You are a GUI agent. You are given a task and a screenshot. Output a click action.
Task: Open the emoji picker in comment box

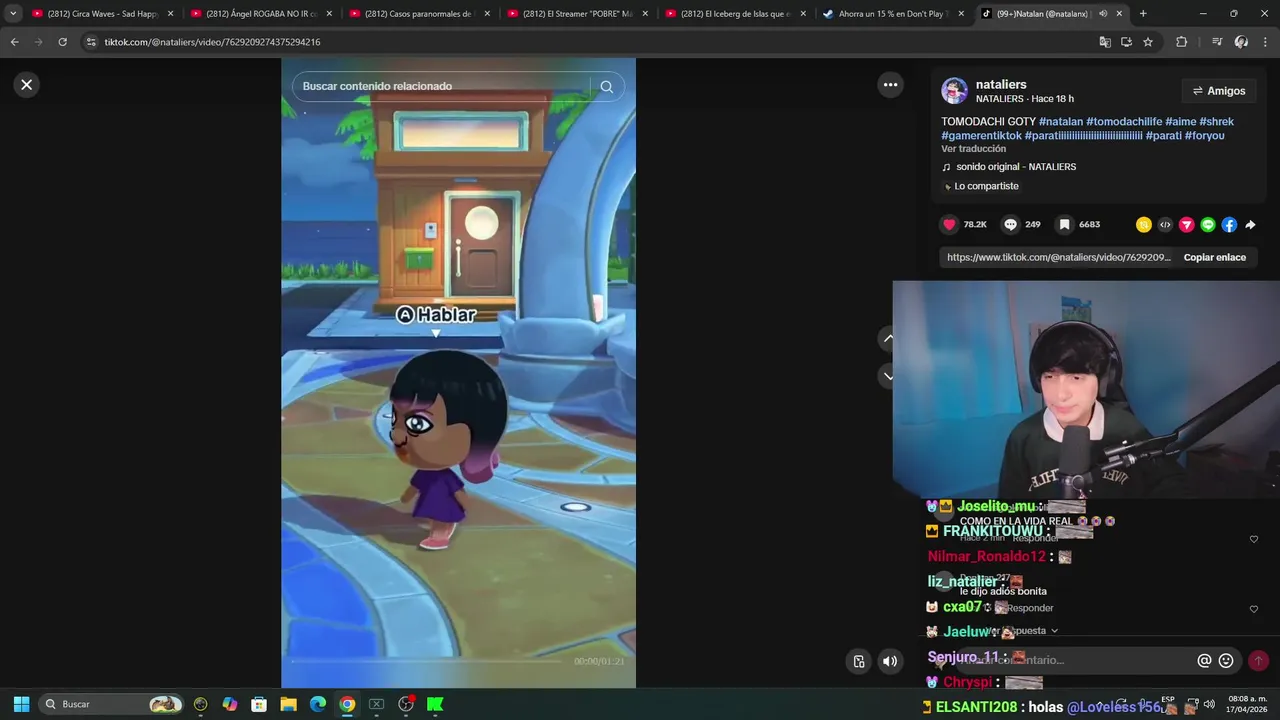[1226, 661]
